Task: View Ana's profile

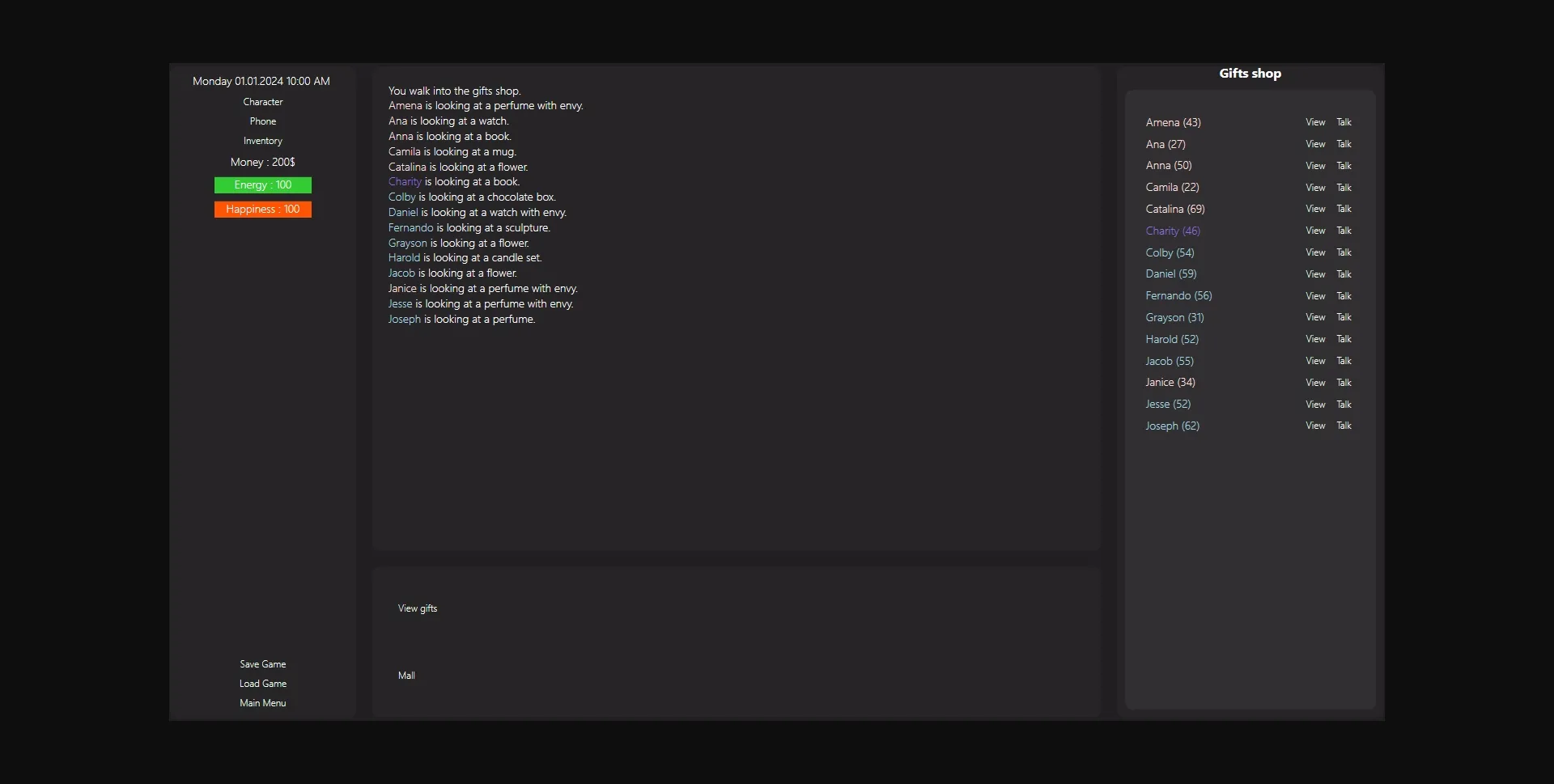Action: [x=1315, y=144]
